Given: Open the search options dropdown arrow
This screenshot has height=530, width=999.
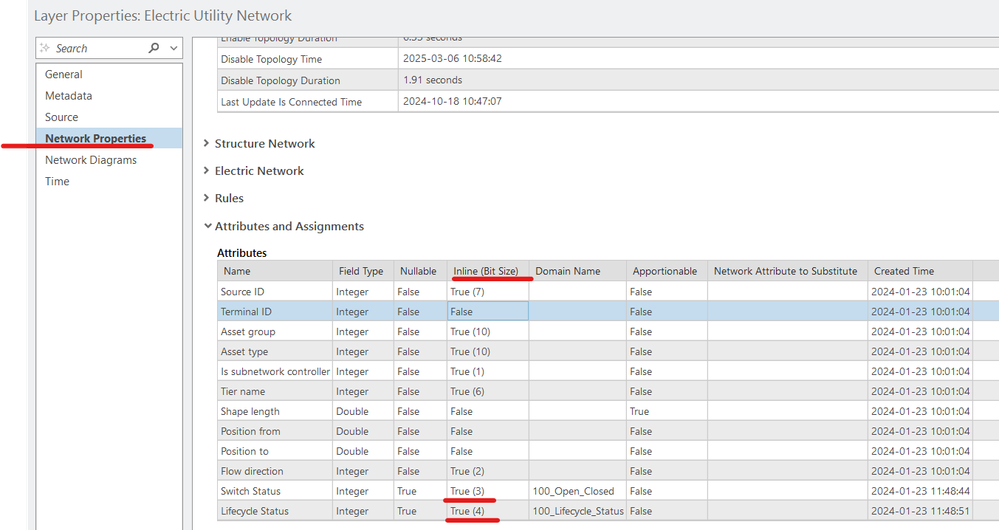Looking at the screenshot, I should tap(173, 48).
